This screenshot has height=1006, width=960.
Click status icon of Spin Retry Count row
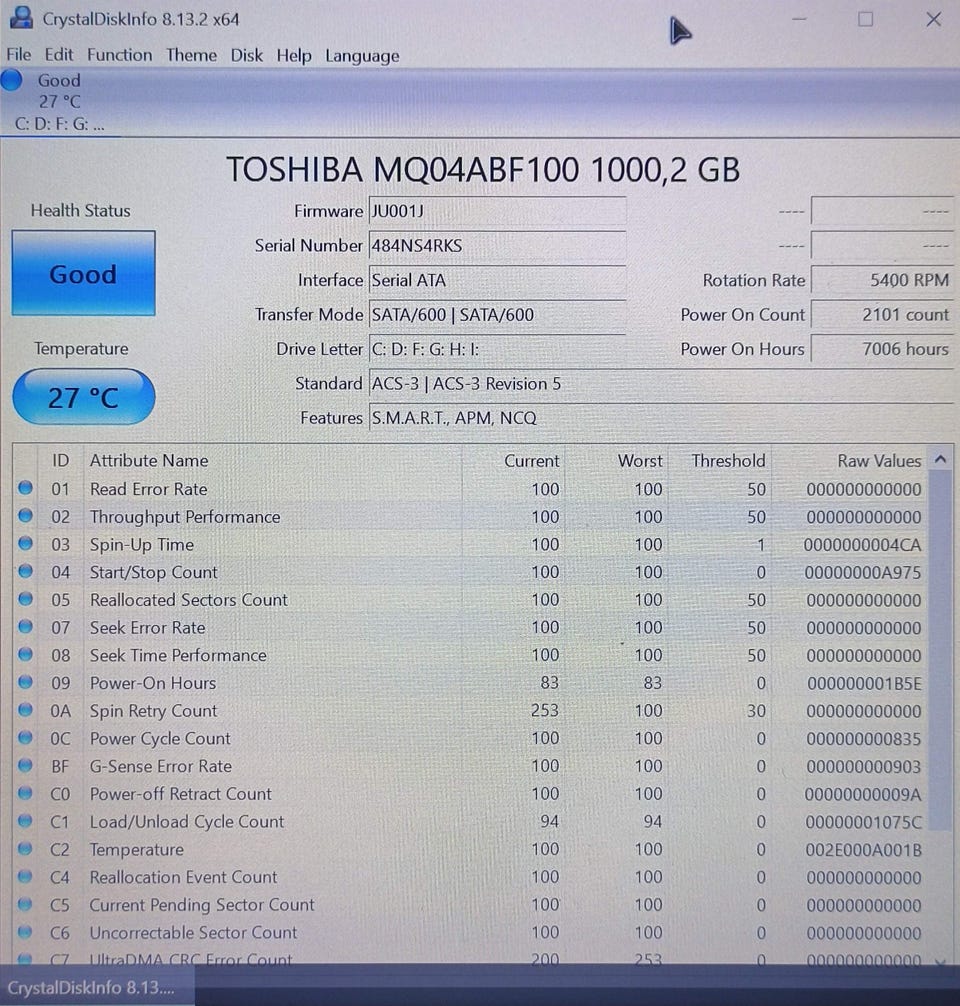tap(26, 710)
